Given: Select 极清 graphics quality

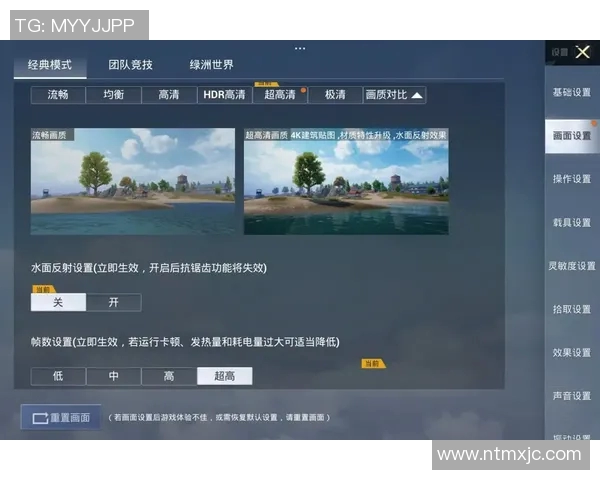Looking at the screenshot, I should pos(335,95).
